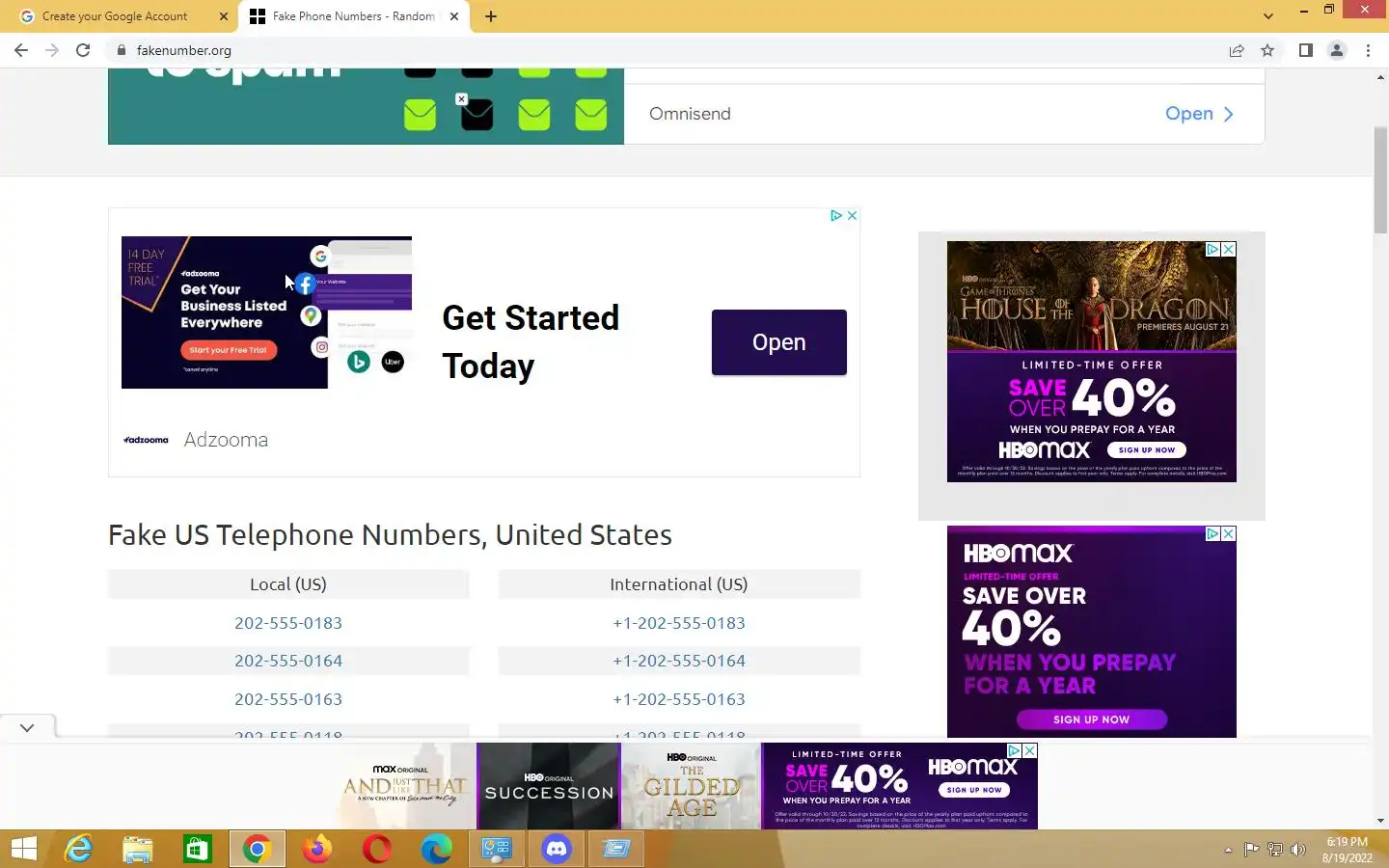Close the Create your Google Account tab
1389x868 pixels.
[224, 16]
